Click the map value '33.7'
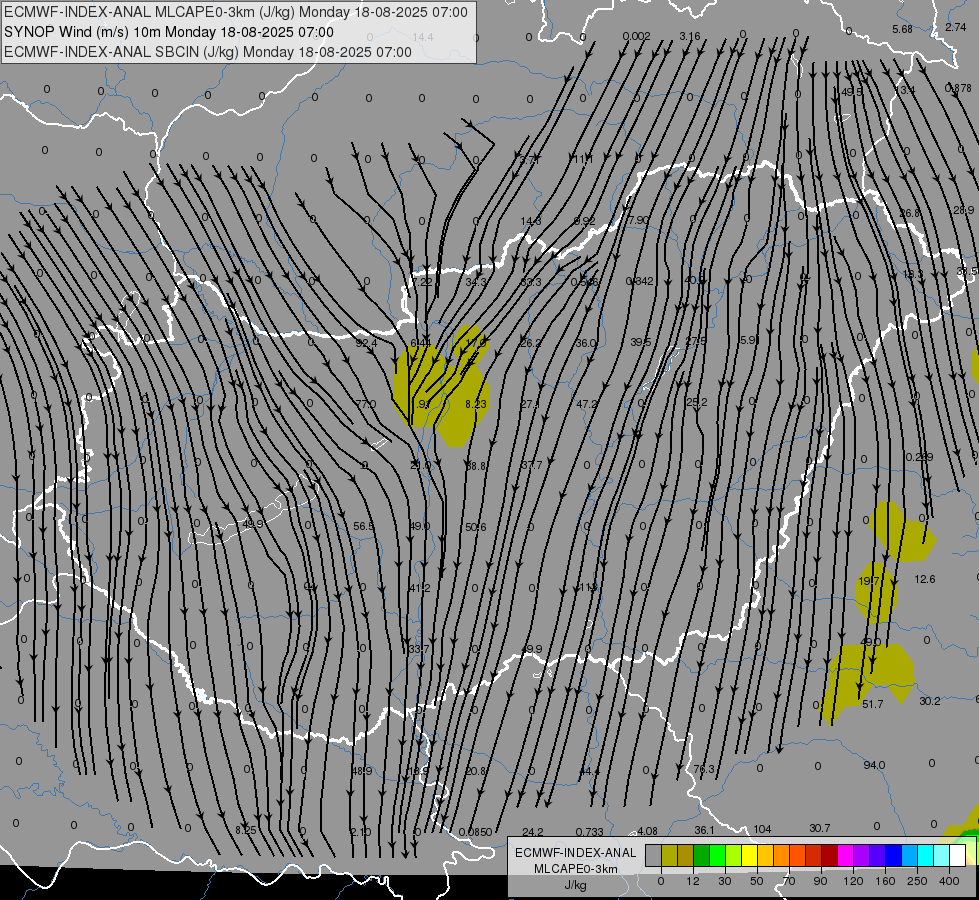Viewport: 979px width, 900px height. 418,650
